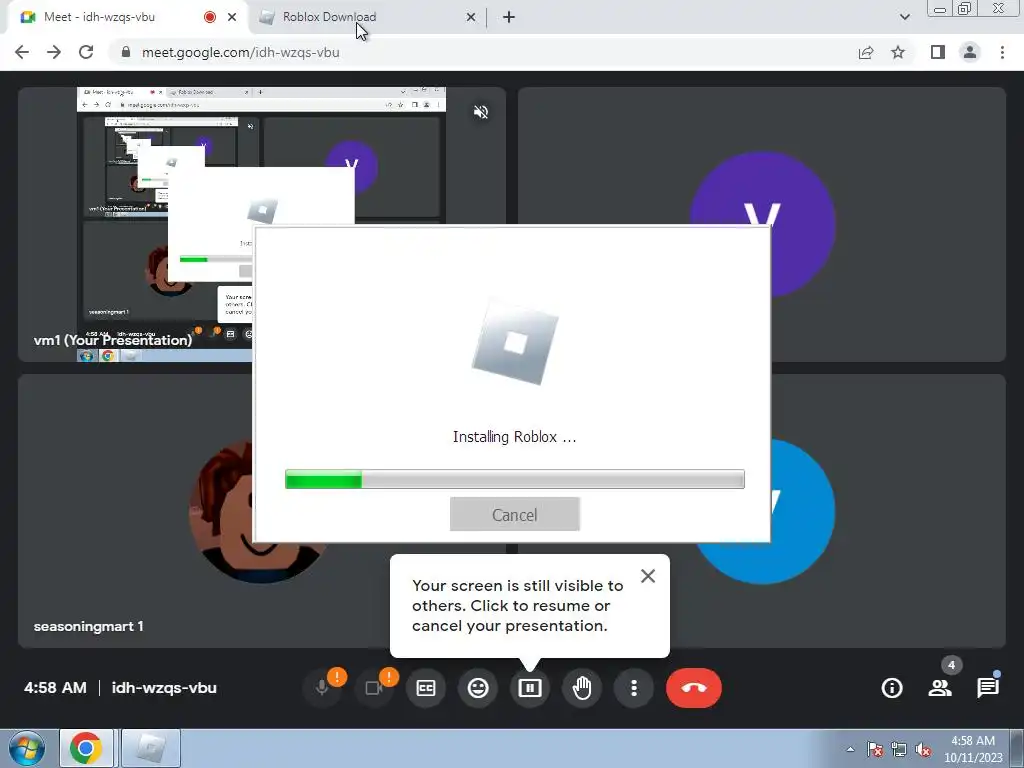Click the Roblox logo in installer
The image size is (1024, 768).
(515, 342)
